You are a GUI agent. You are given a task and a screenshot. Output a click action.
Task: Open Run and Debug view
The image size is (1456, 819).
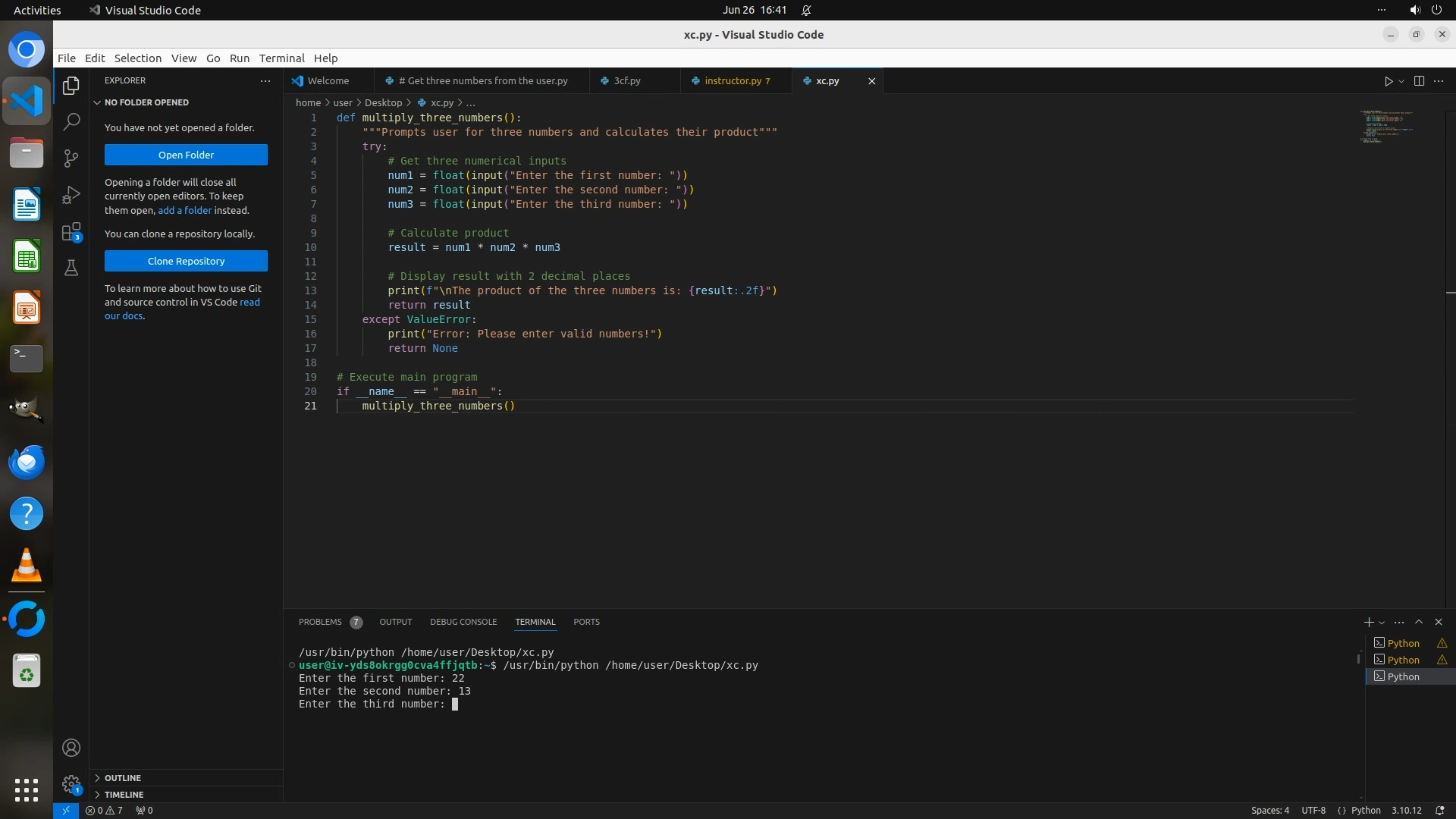click(x=71, y=195)
